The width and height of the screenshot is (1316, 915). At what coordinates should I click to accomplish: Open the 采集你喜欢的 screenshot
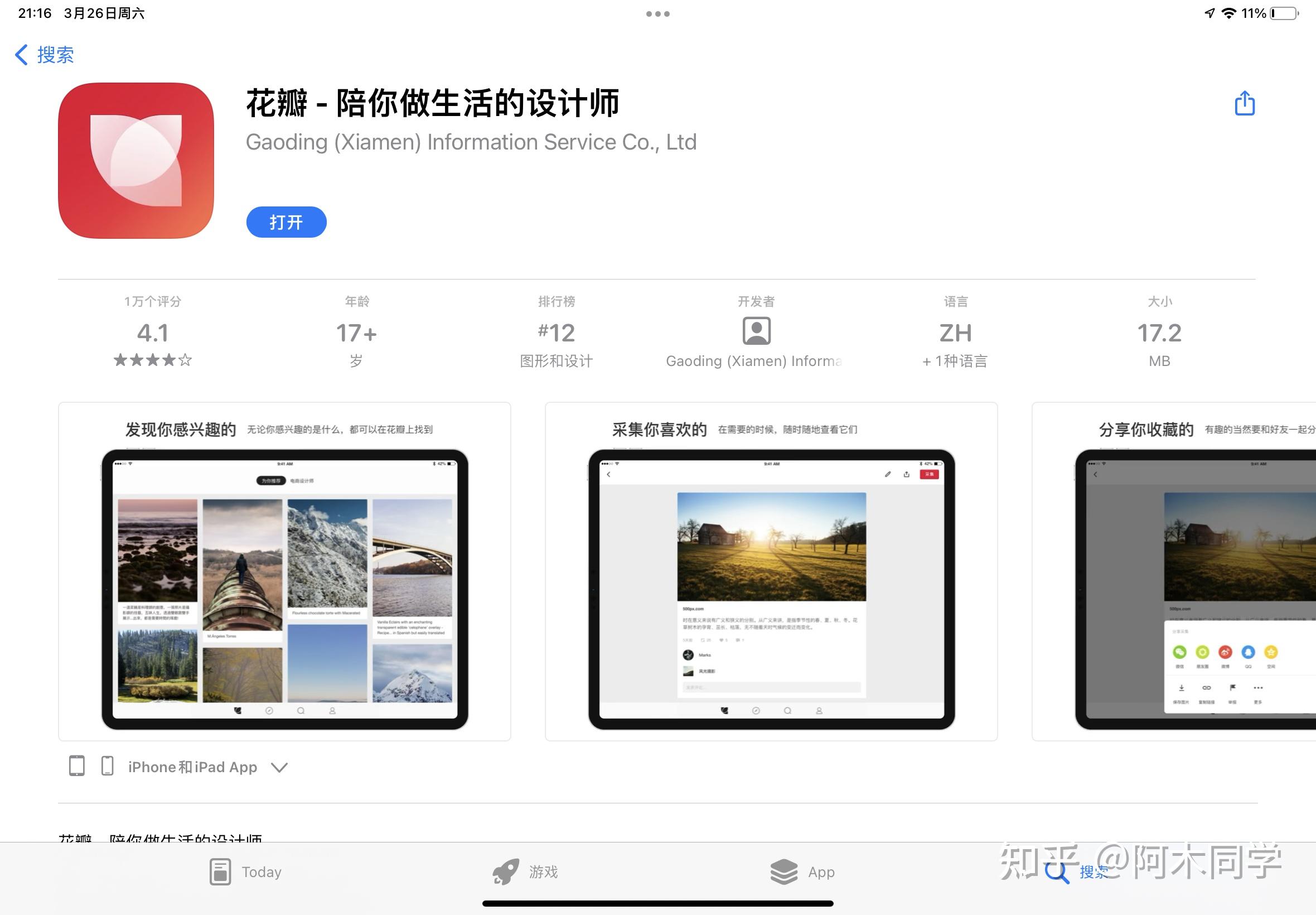(x=771, y=571)
